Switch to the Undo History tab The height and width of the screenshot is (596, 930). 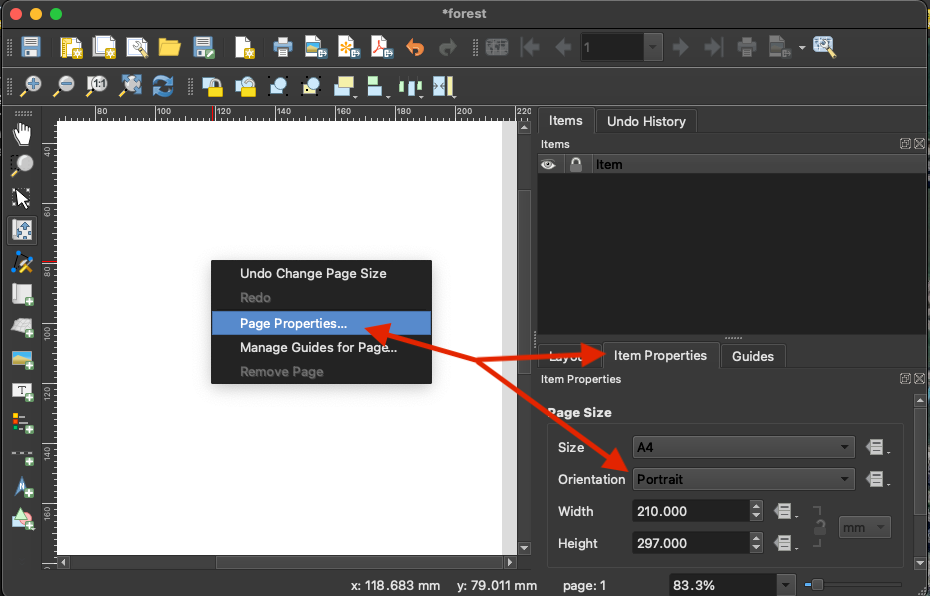point(646,121)
